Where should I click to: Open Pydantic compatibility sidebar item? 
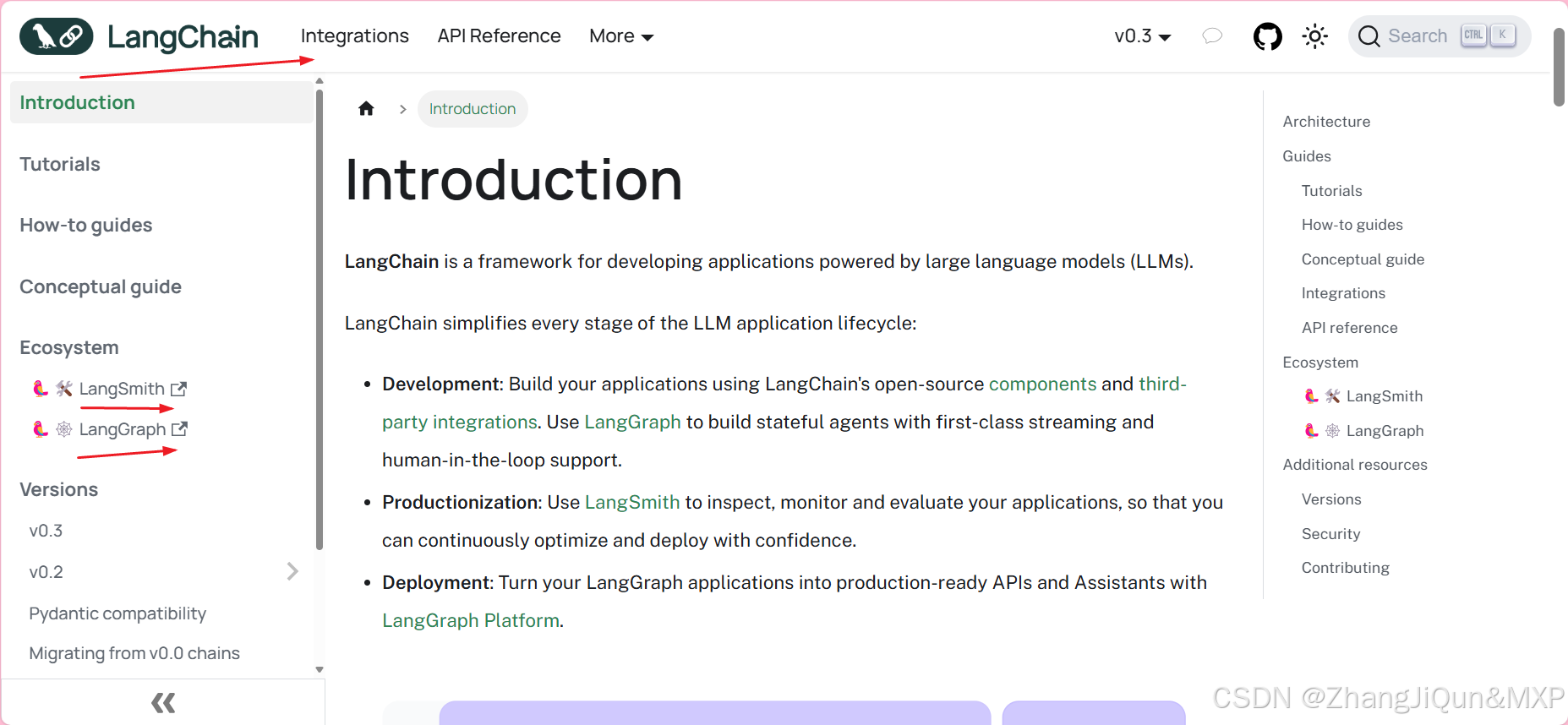coord(117,613)
